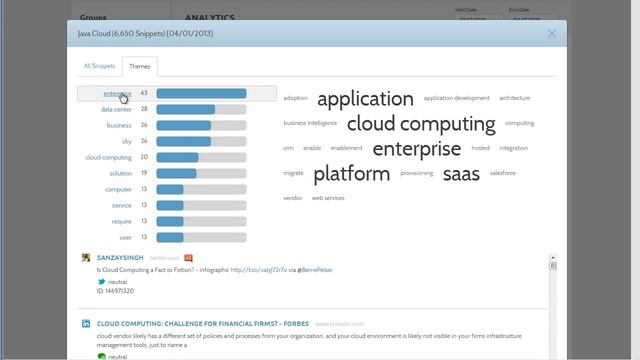640x360 pixels.
Task: Open the Cloud Computing Challenge Forbes article
Action: (x=203, y=324)
